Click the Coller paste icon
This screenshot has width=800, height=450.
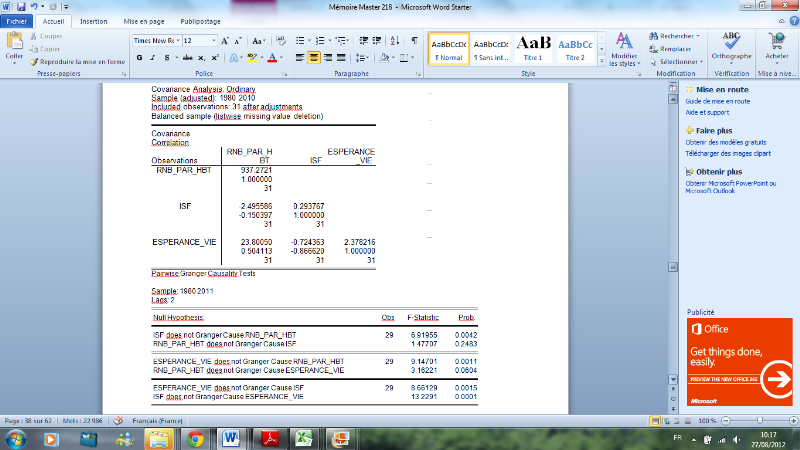coord(14,42)
